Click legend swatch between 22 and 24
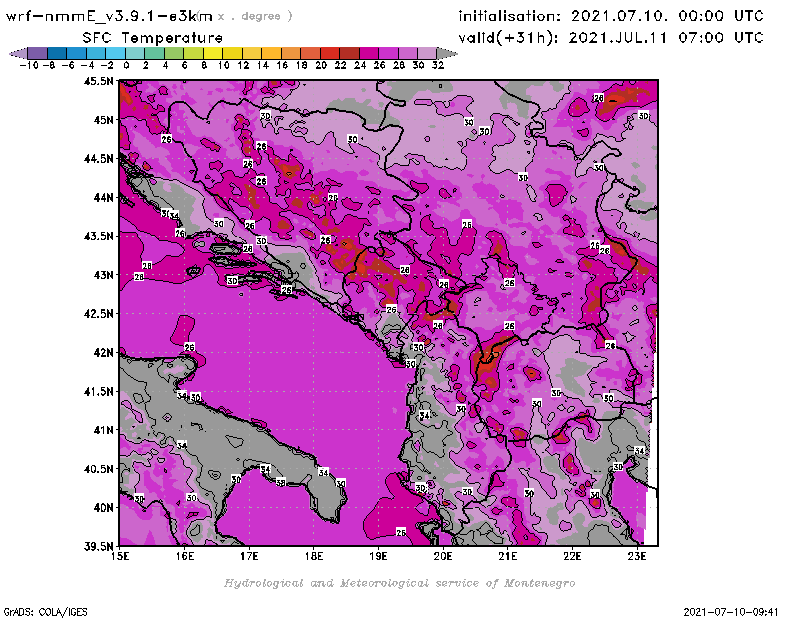 [x=349, y=53]
